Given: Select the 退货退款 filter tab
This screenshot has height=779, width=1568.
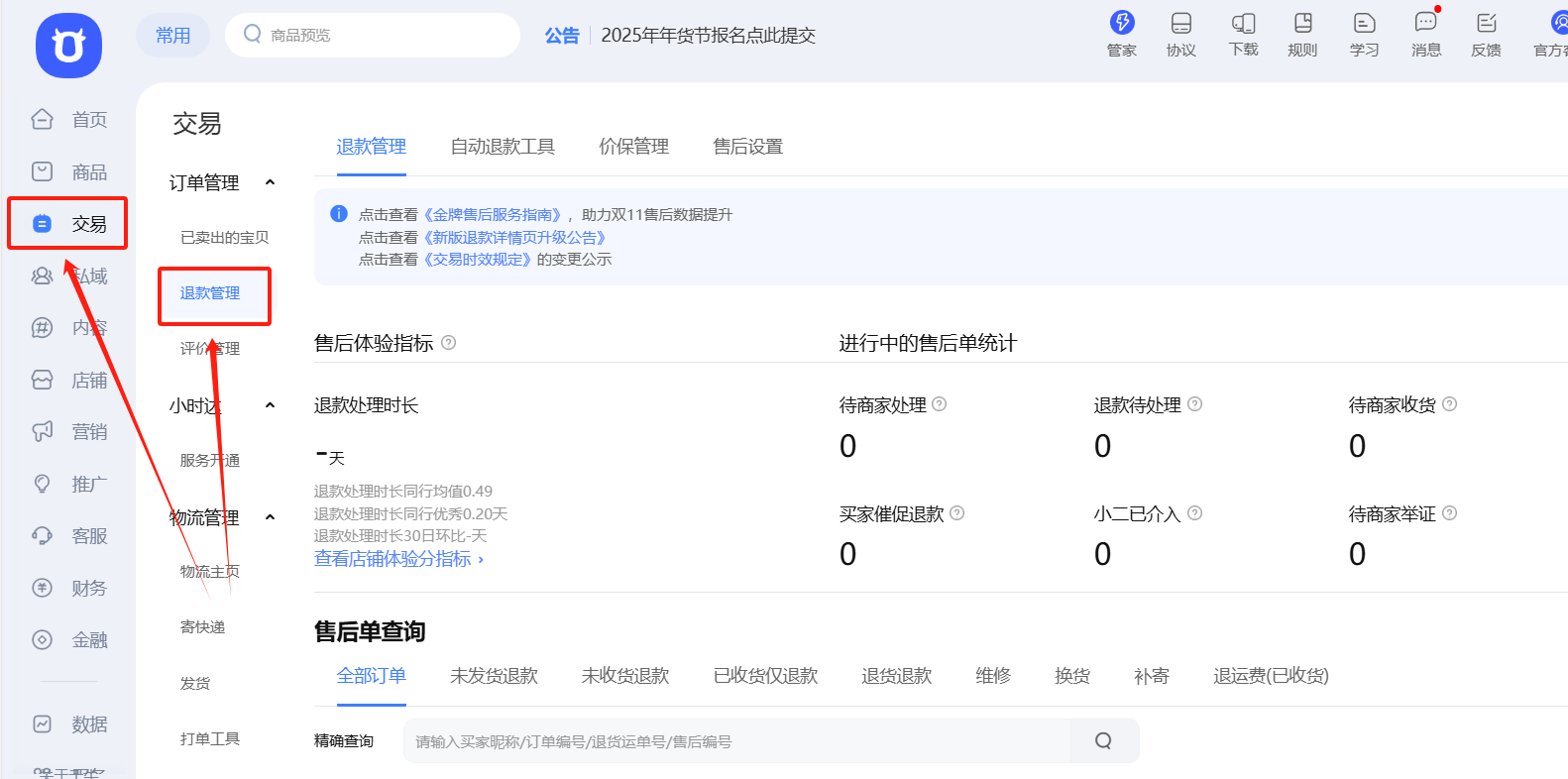Looking at the screenshot, I should point(897,676).
